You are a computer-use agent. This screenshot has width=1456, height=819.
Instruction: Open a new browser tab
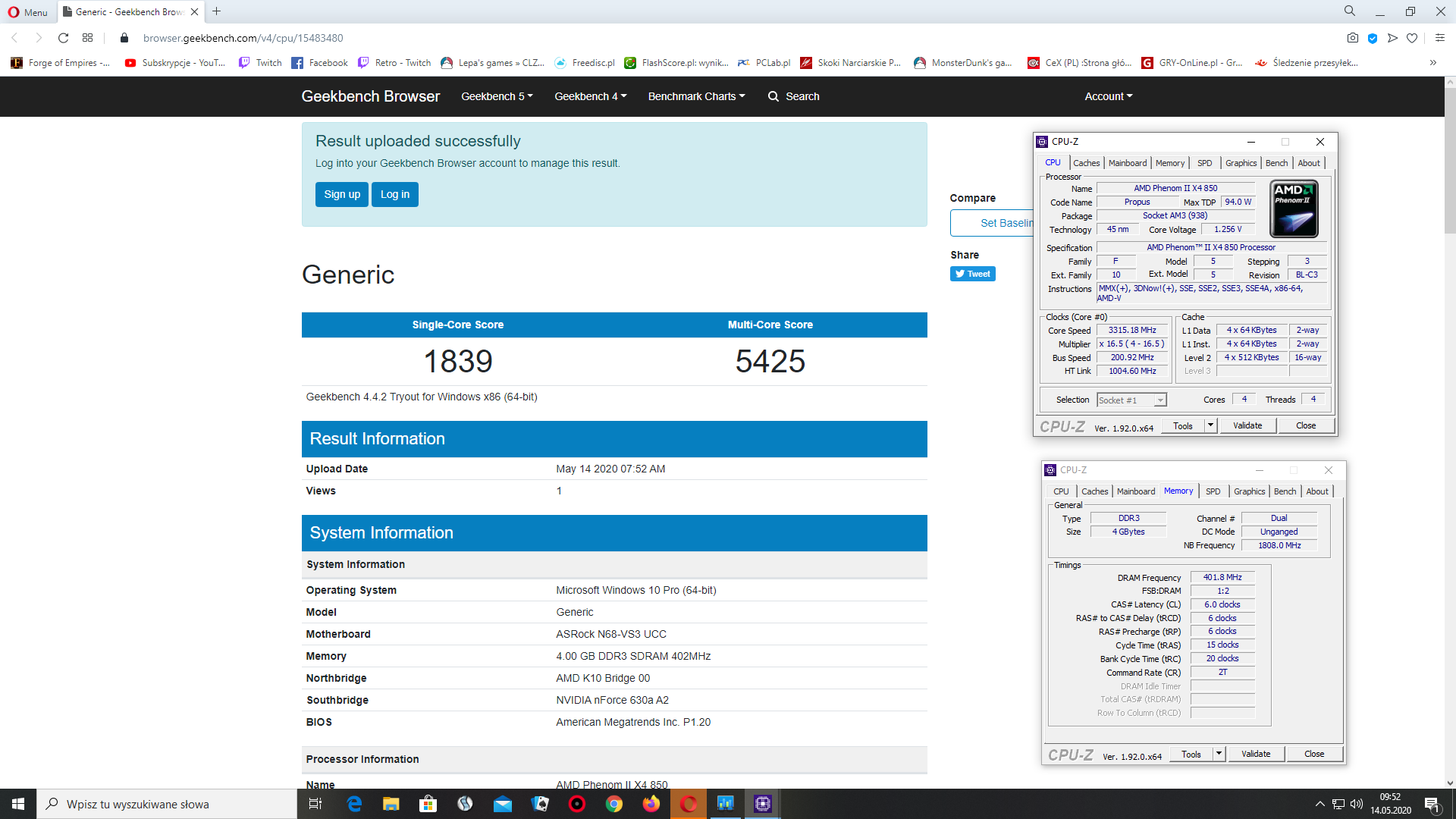pyautogui.click(x=217, y=11)
